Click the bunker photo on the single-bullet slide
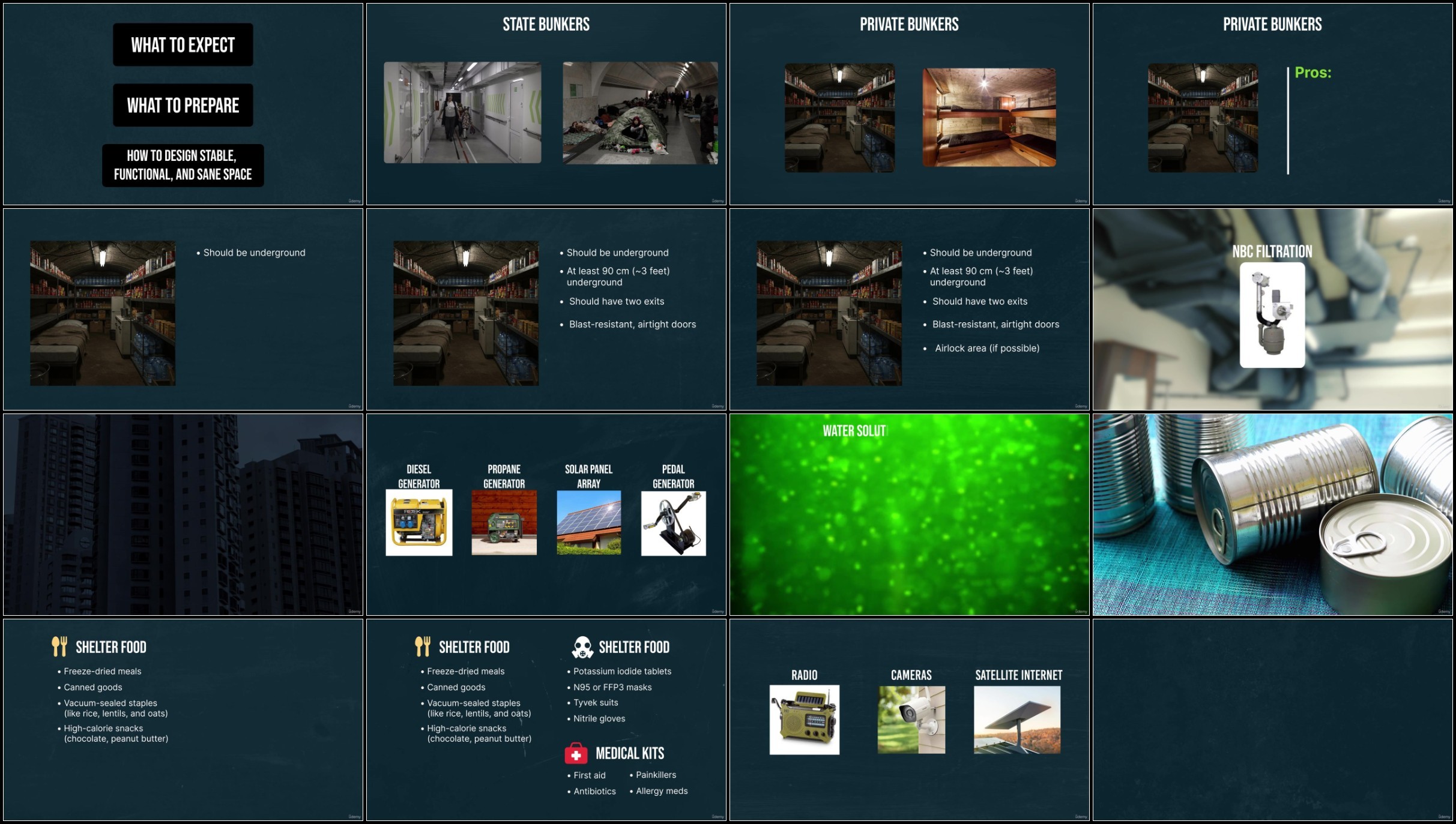The image size is (1456, 824). click(x=103, y=313)
